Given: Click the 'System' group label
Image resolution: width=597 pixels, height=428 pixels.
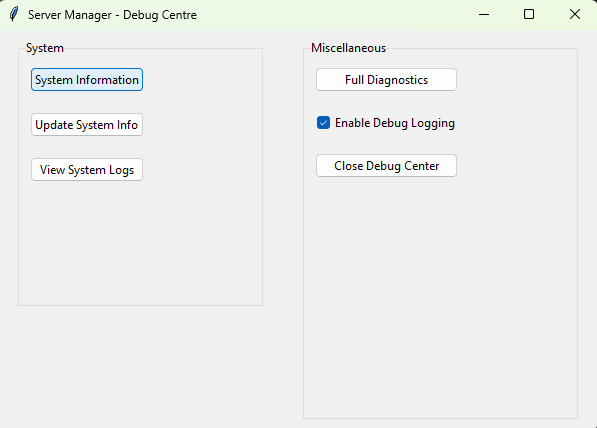Looking at the screenshot, I should point(45,48).
